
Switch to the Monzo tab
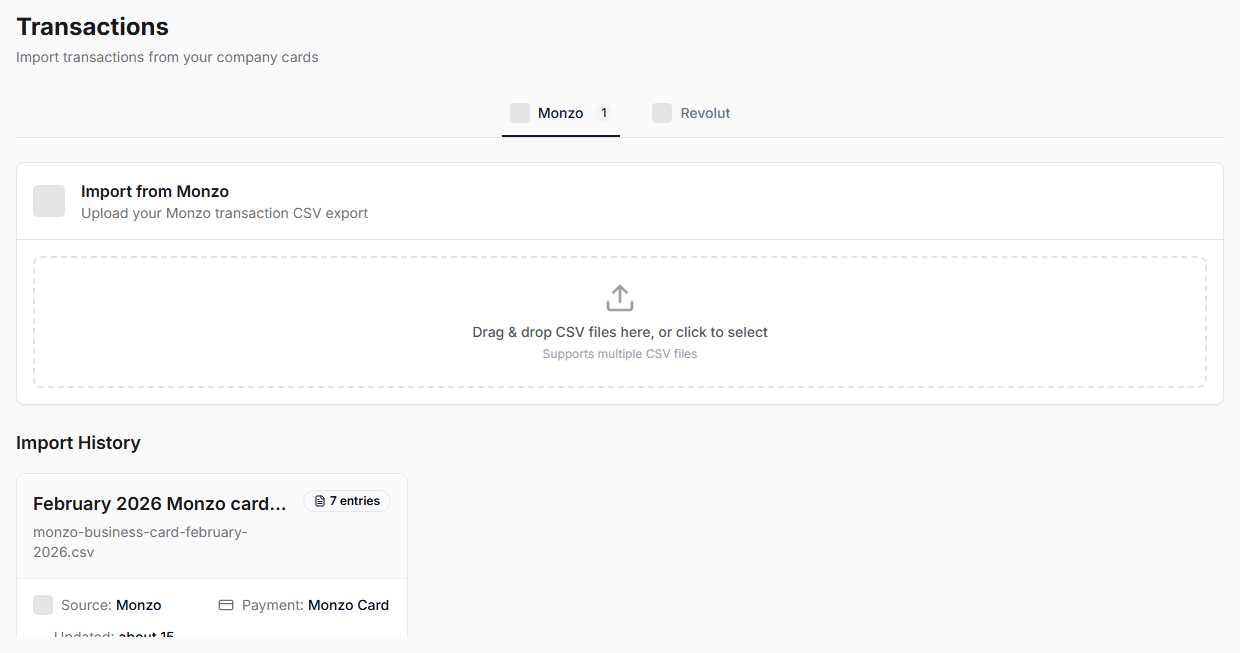pyautogui.click(x=561, y=113)
